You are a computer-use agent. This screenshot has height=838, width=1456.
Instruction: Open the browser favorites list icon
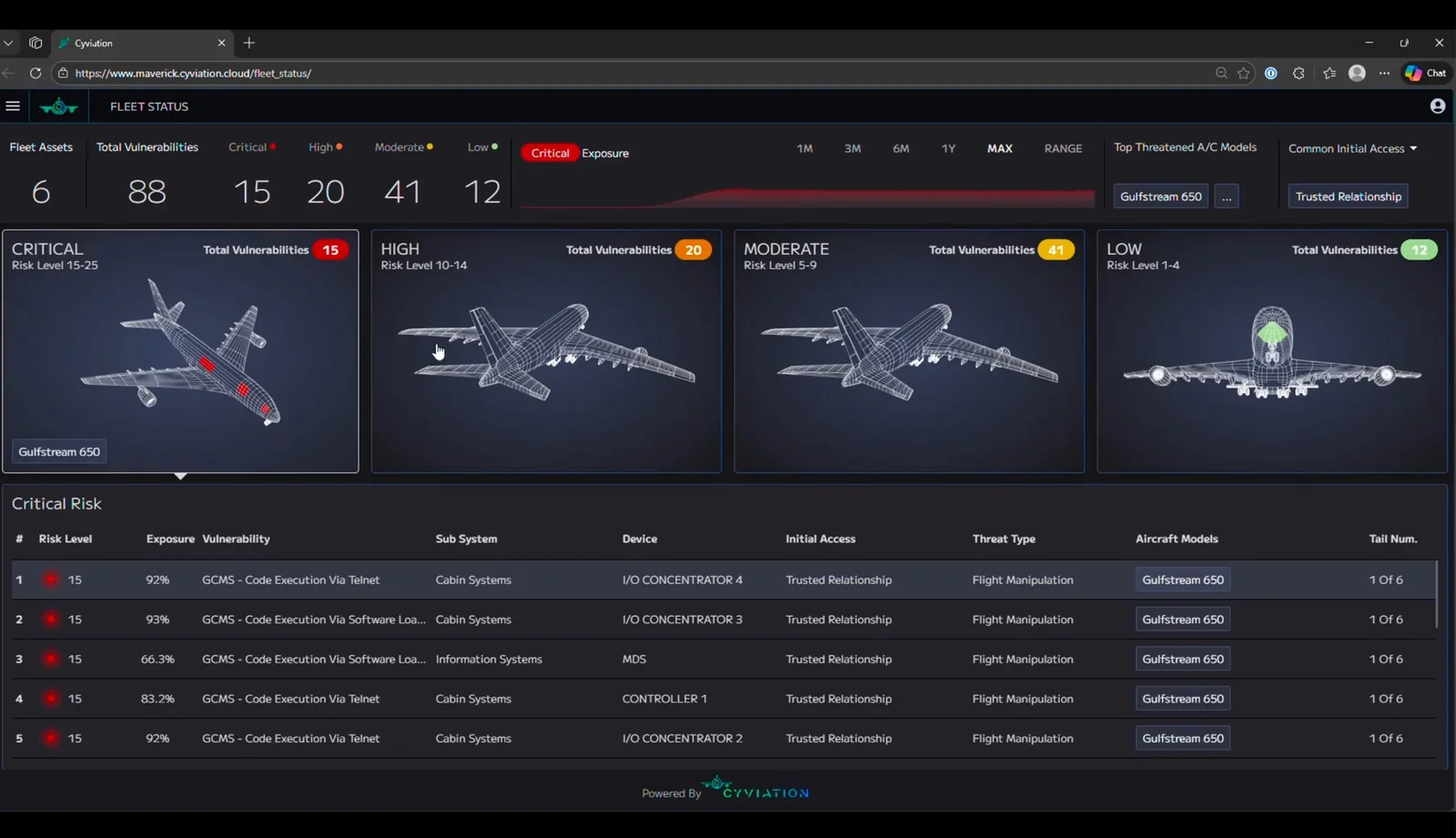pyautogui.click(x=1330, y=73)
